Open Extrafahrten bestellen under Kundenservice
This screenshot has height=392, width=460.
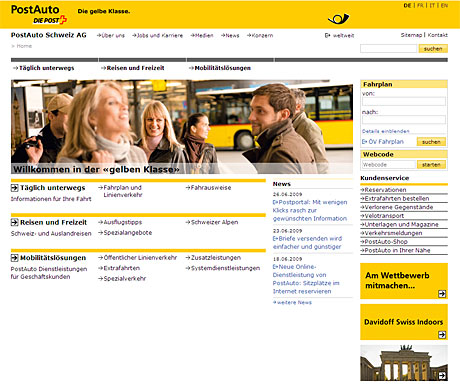[x=395, y=199]
